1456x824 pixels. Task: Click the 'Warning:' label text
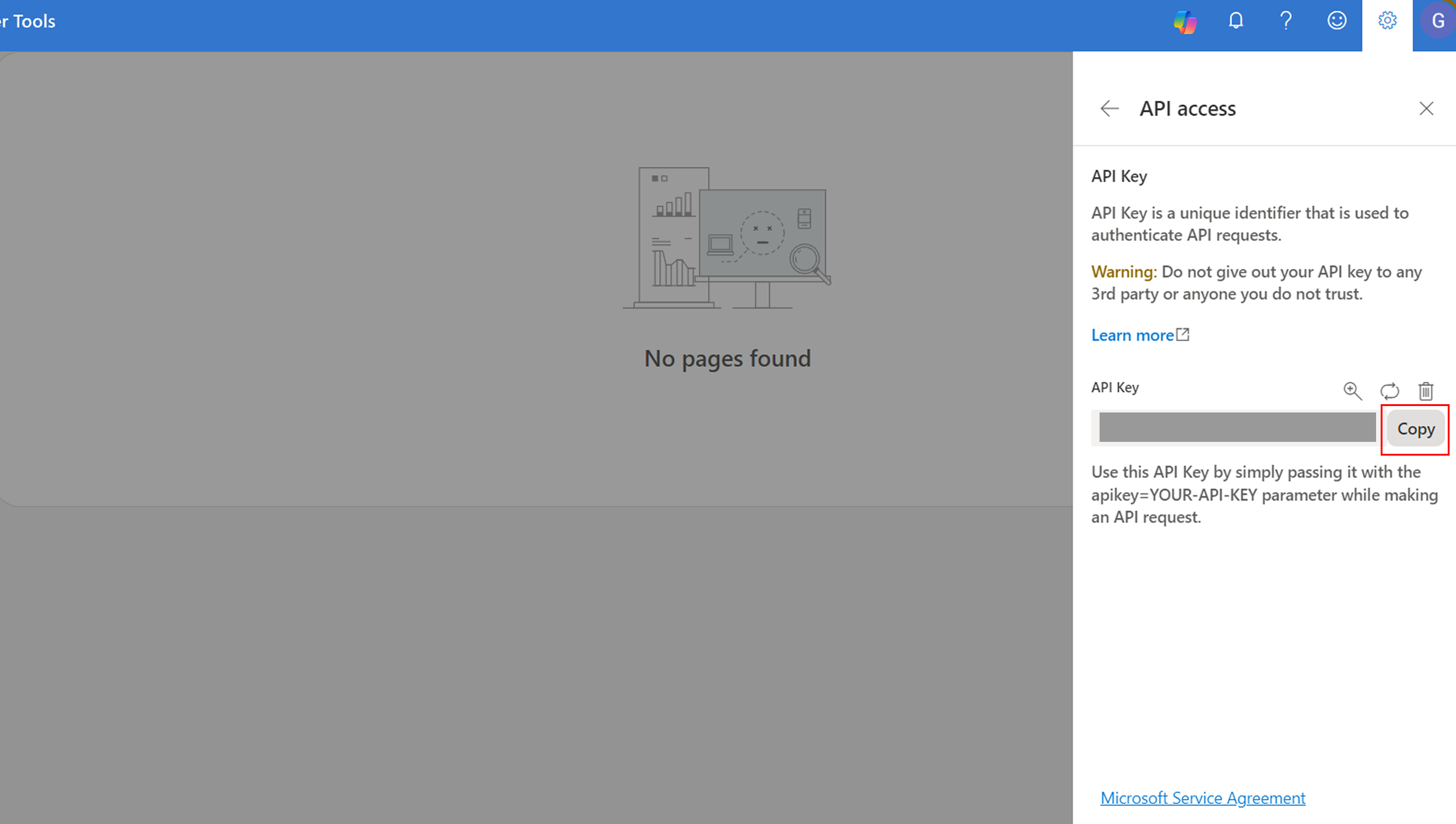click(1124, 271)
